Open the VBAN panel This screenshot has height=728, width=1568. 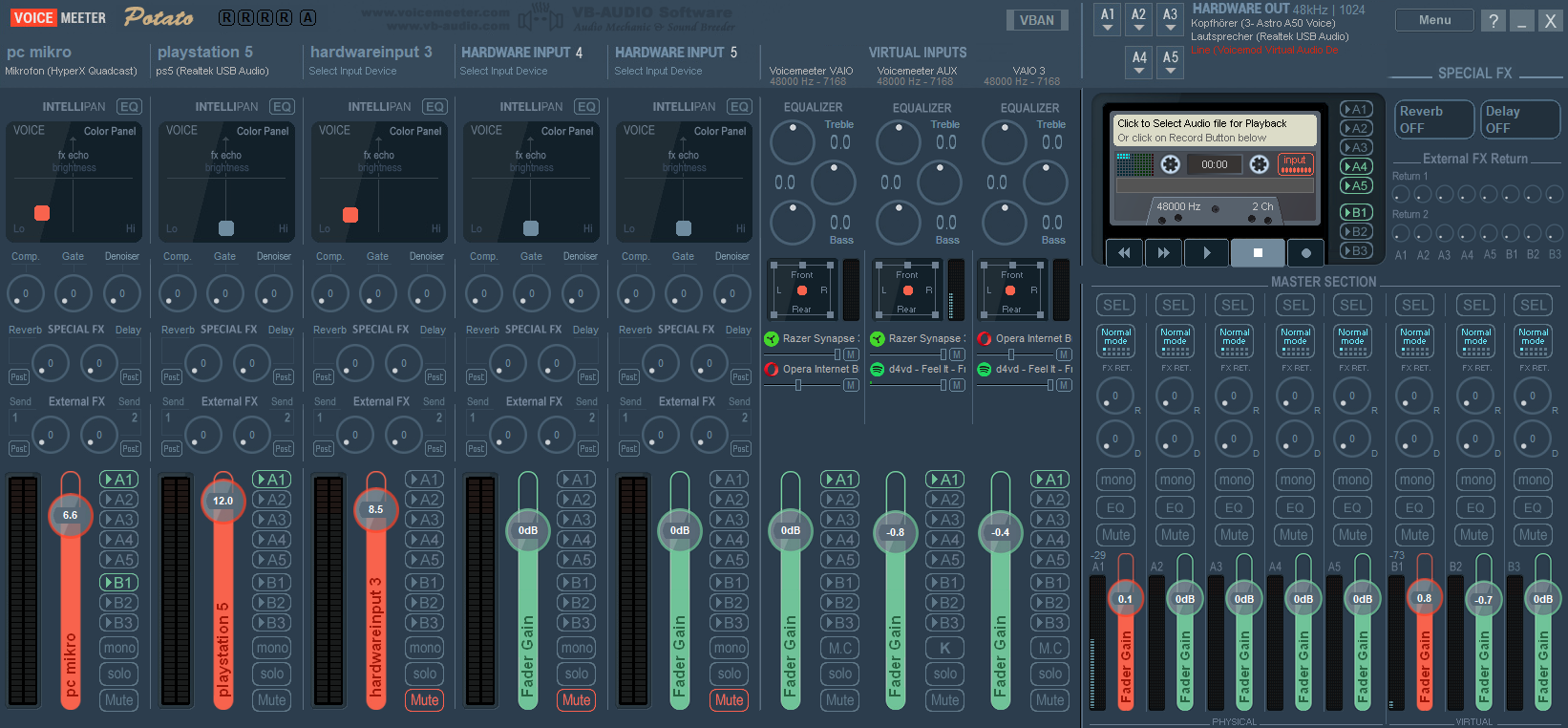coord(1037,20)
